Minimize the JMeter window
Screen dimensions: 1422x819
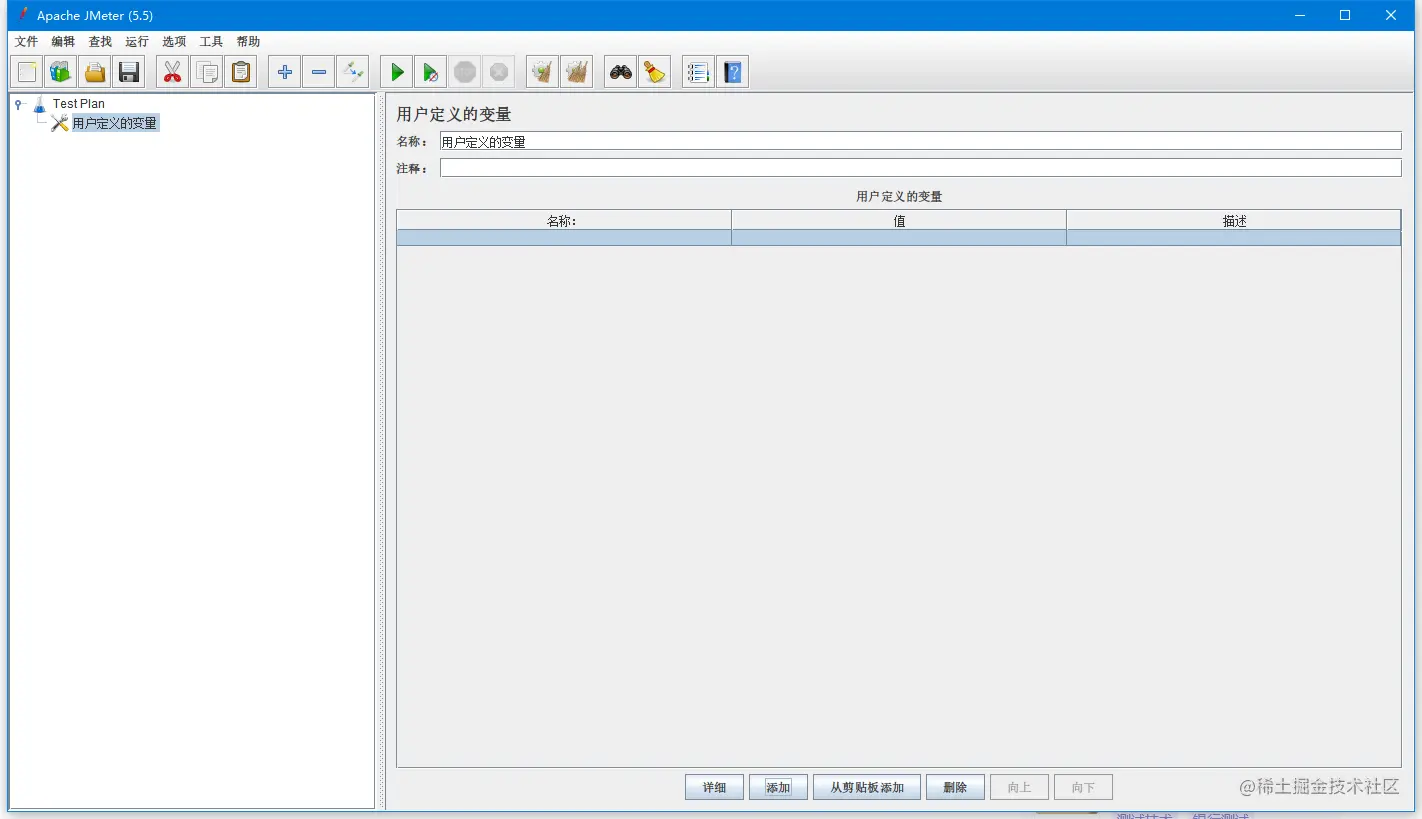click(1299, 15)
